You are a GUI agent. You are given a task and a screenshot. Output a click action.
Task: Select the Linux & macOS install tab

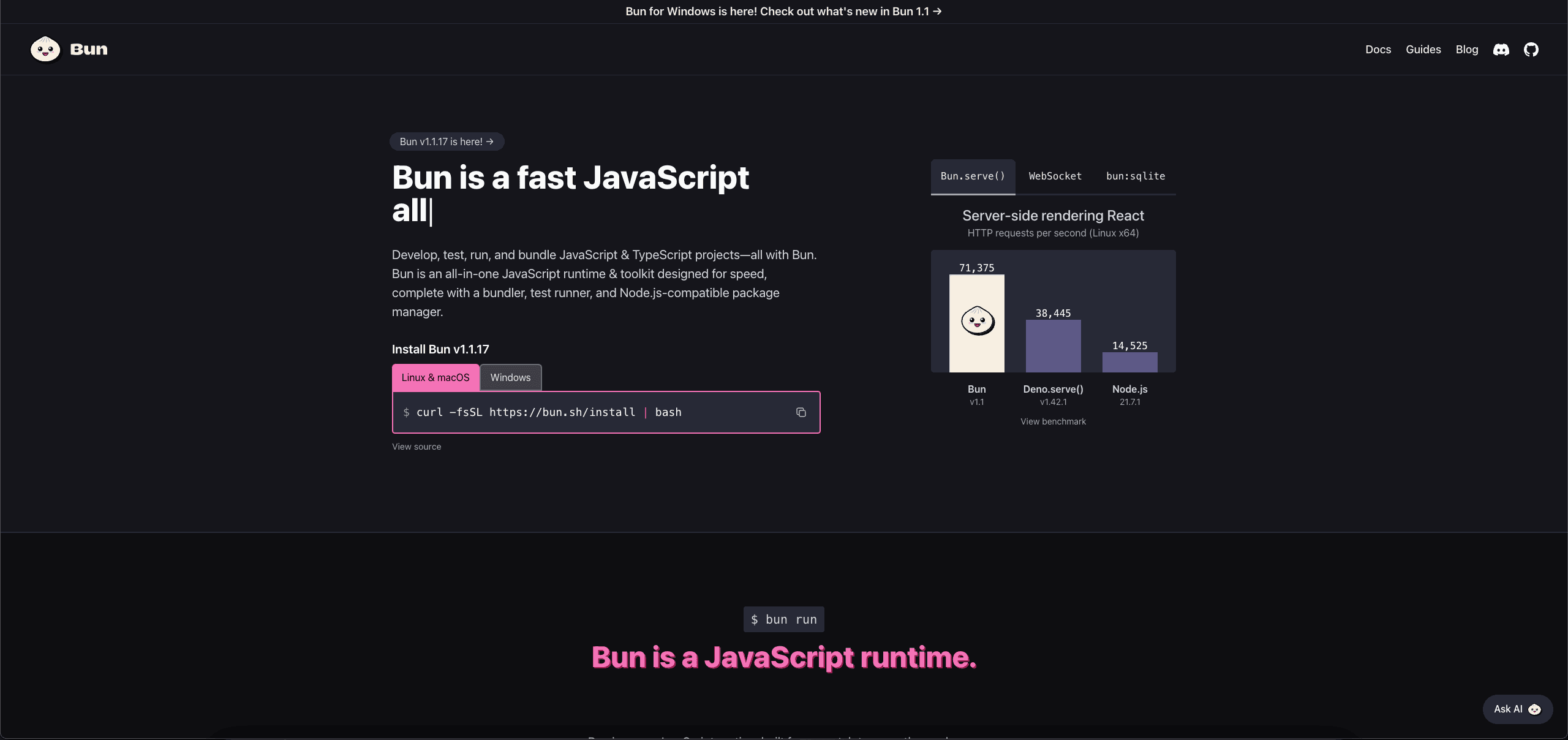pos(435,377)
